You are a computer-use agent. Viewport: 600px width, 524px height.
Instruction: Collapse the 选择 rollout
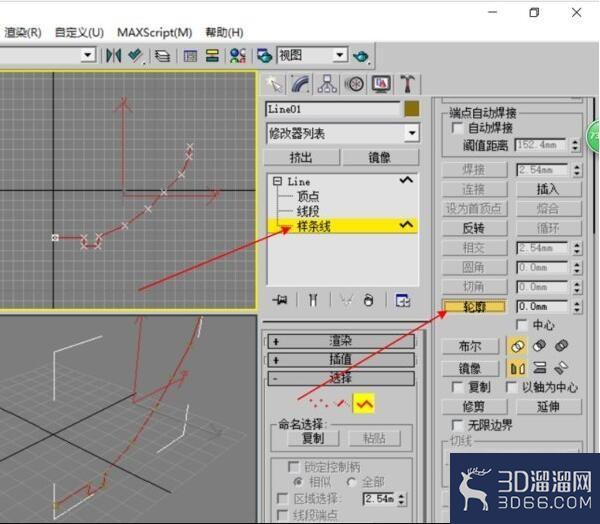point(341,379)
